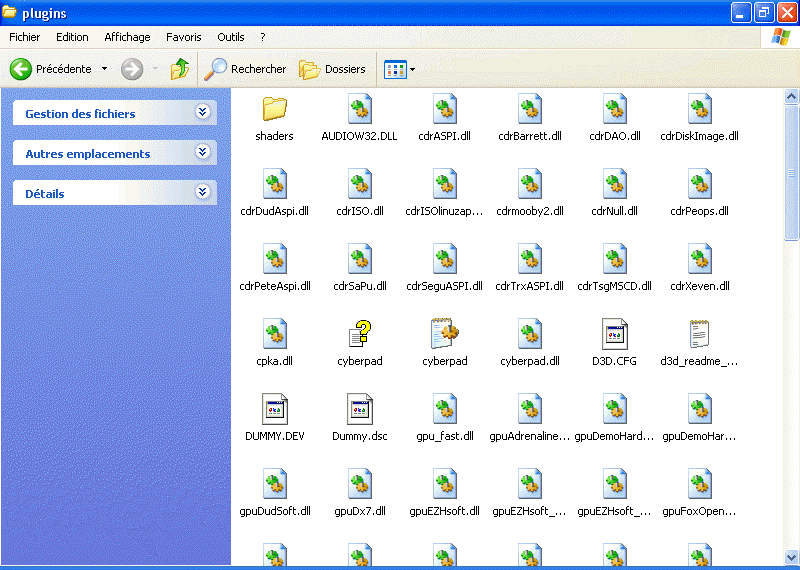
Task: Select the cdrDAO.dll file icon
Action: tap(615, 109)
